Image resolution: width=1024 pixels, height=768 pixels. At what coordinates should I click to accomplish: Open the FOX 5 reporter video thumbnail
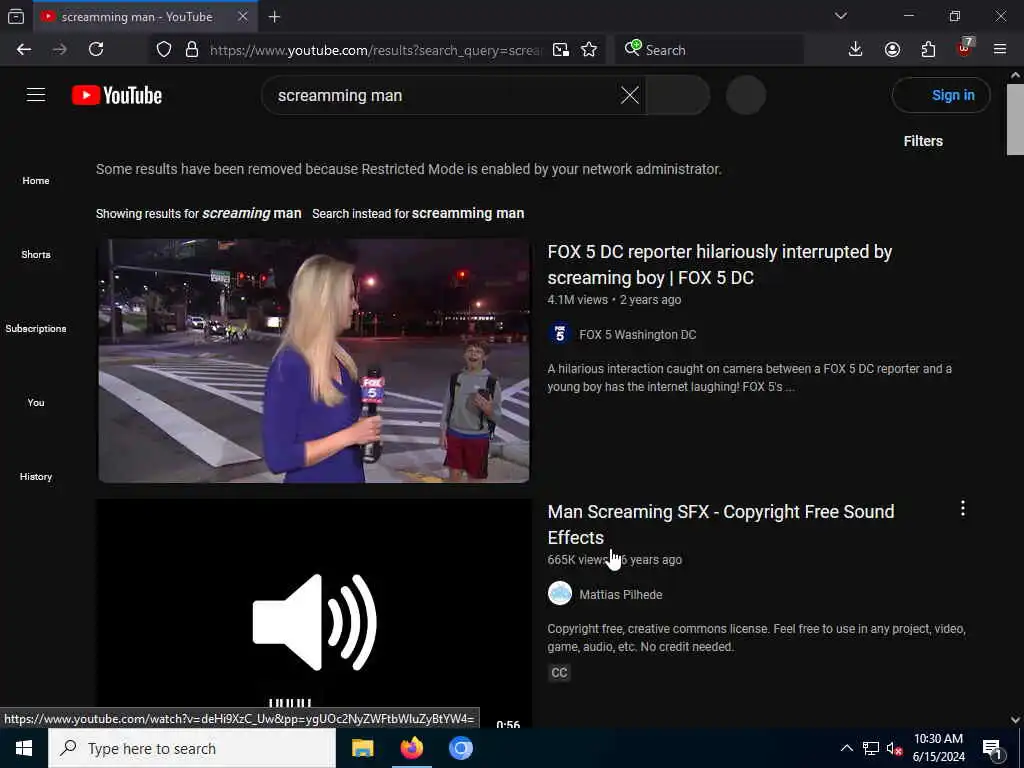click(x=313, y=360)
